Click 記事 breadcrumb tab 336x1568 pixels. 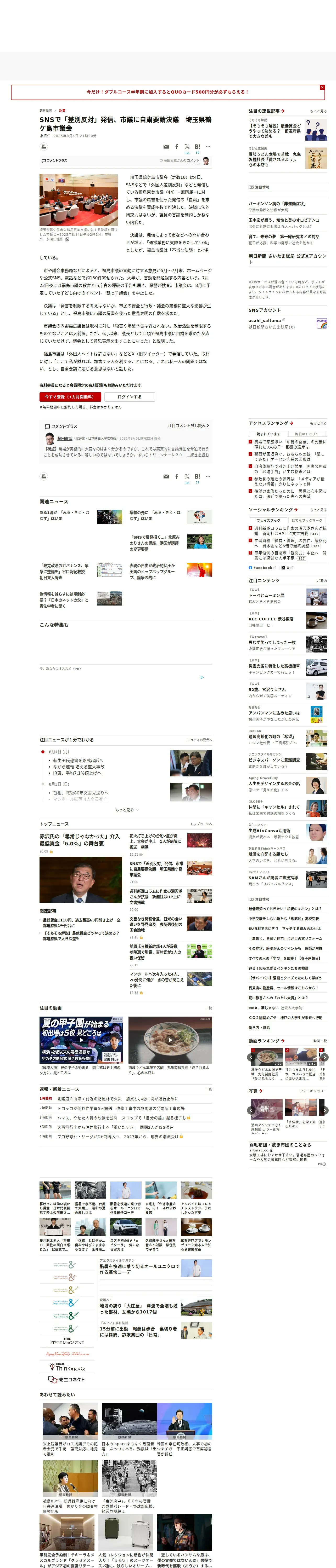tap(62, 111)
